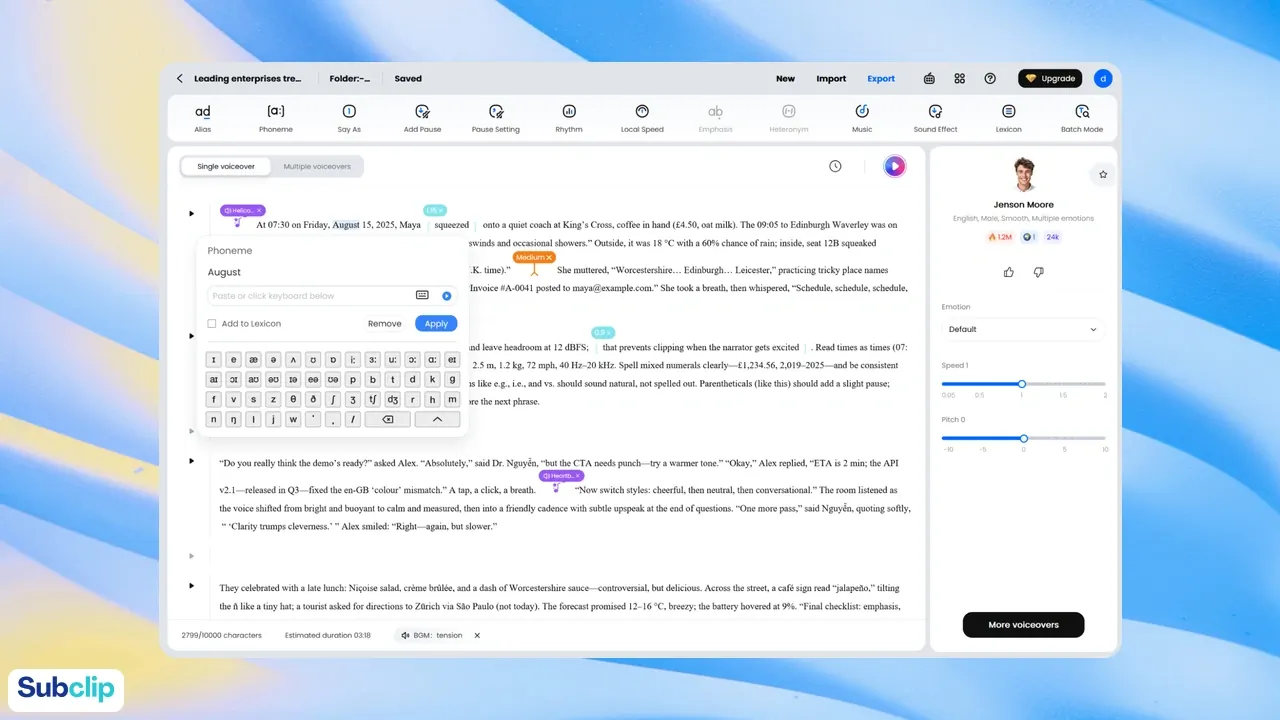Select the Single voiceover tab
This screenshot has width=1280, height=720.
click(226, 166)
